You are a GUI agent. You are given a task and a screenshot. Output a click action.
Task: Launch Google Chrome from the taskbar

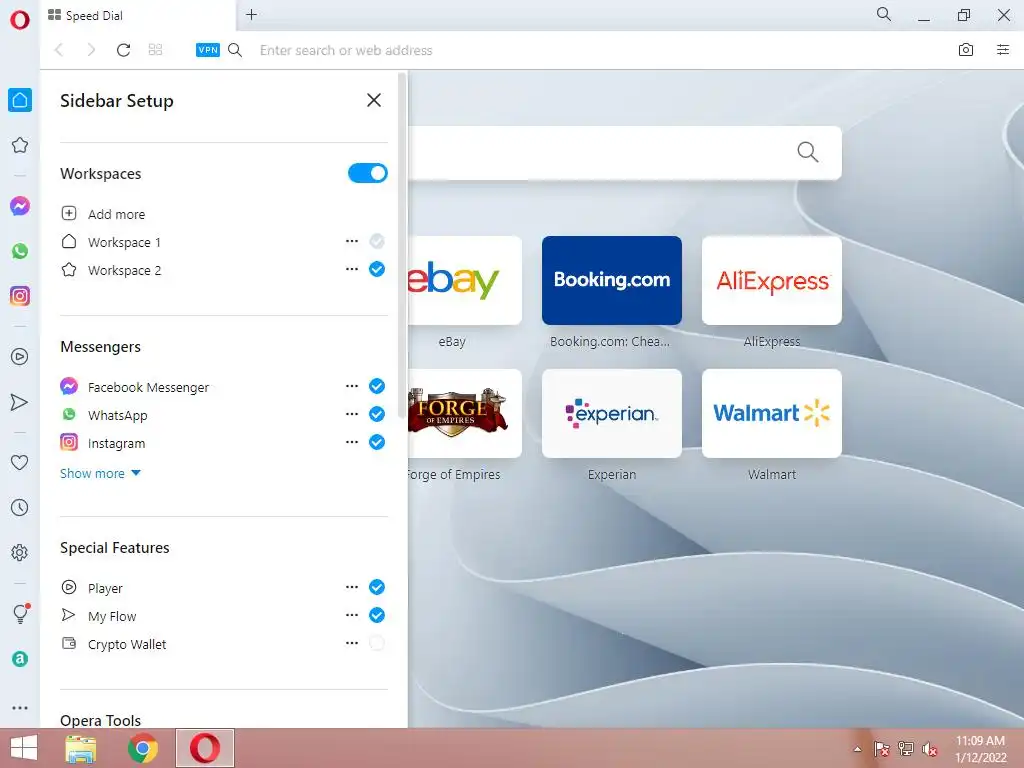point(143,748)
